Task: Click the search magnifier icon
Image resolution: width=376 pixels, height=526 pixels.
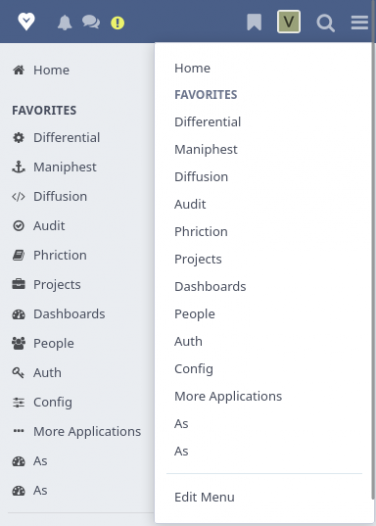Action: 325,23
